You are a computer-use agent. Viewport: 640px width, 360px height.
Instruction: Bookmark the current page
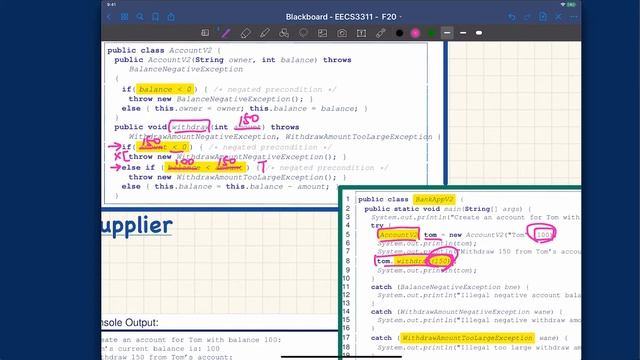156,17
